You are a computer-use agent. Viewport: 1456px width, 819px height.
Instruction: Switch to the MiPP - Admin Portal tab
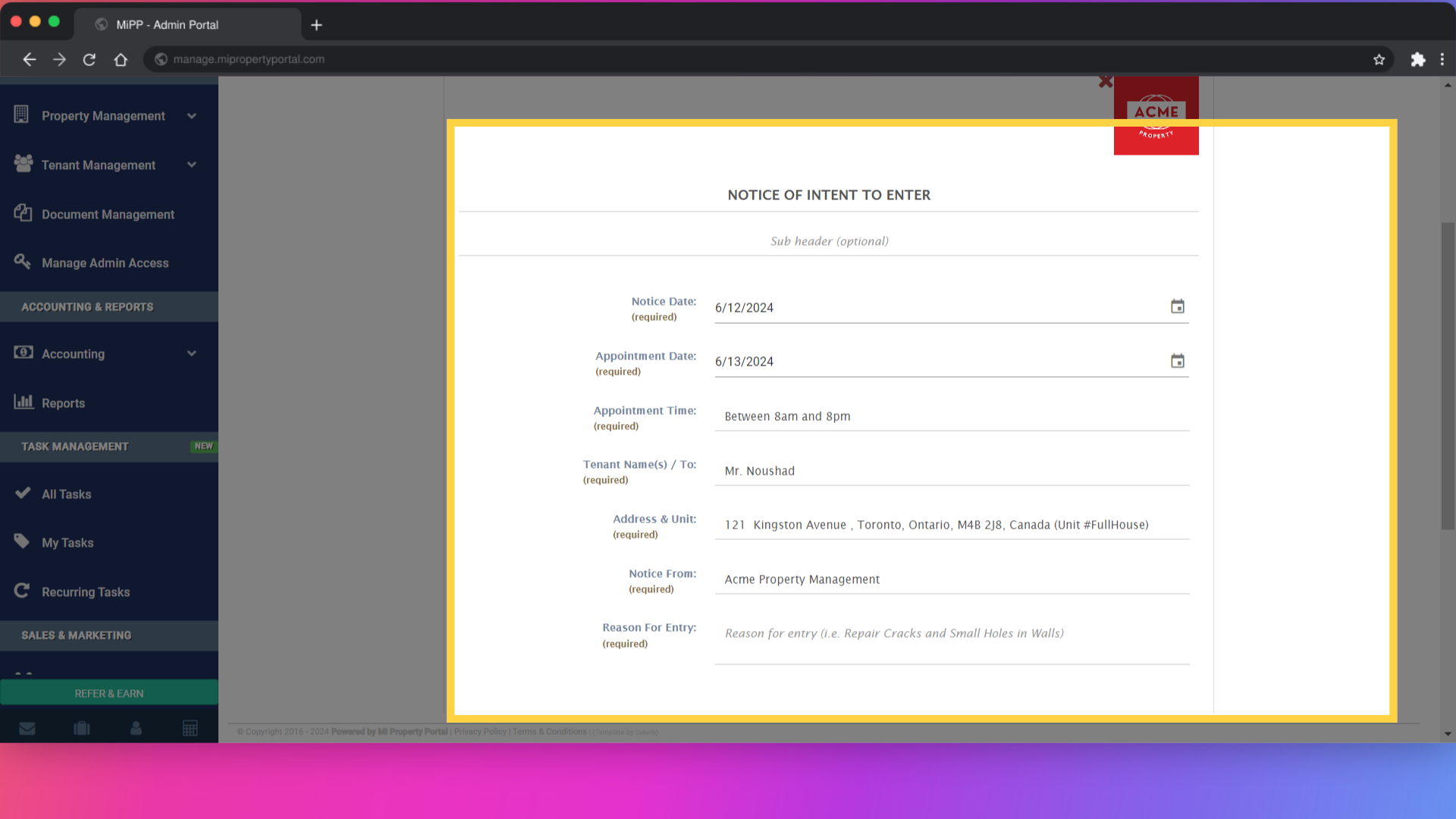coord(166,24)
